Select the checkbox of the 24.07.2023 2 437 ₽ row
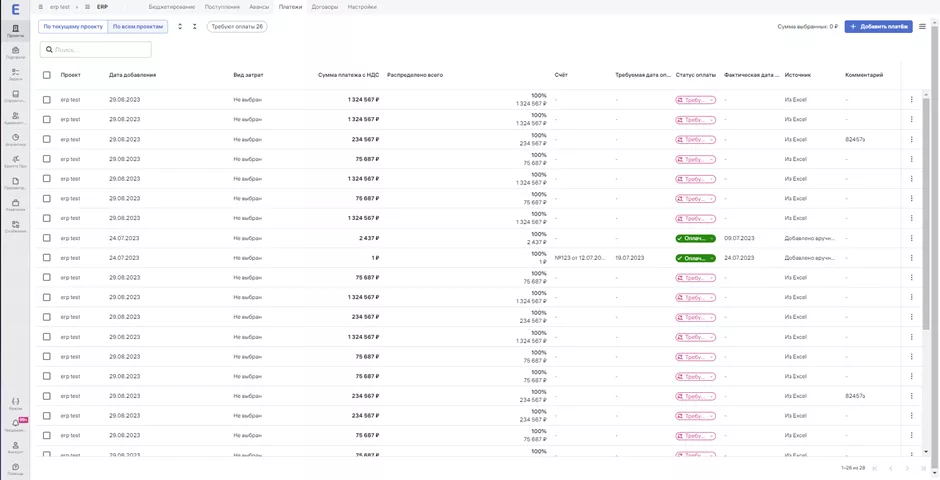The height and width of the screenshot is (480, 940). pyautogui.click(x=46, y=238)
